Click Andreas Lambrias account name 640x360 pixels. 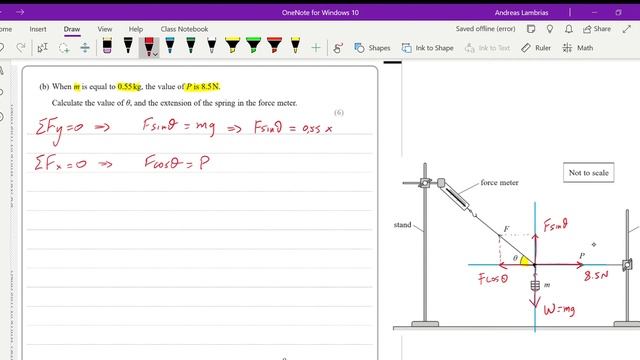tap(521, 13)
